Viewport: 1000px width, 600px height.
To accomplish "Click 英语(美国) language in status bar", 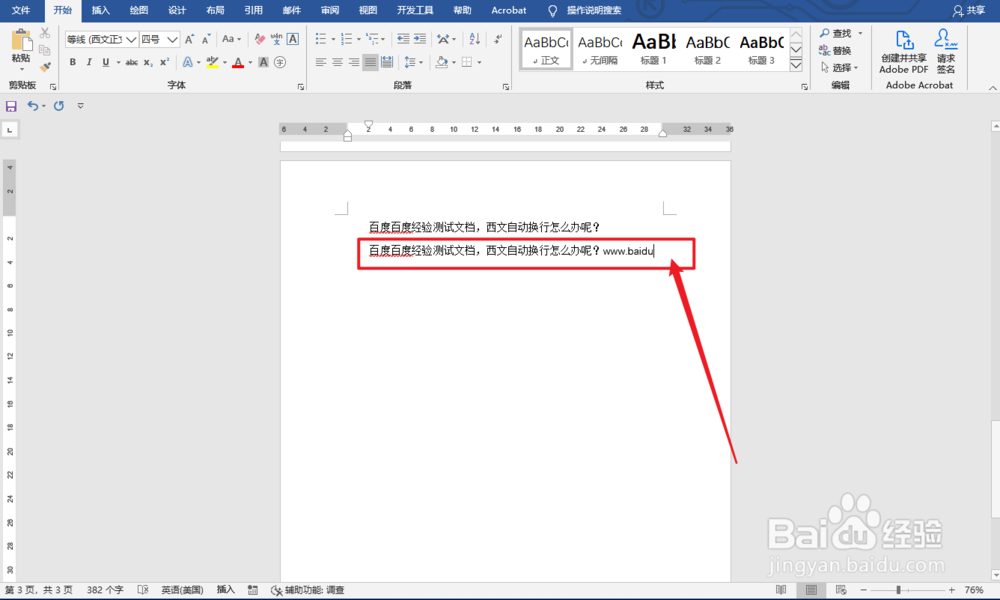I will click(x=182, y=590).
